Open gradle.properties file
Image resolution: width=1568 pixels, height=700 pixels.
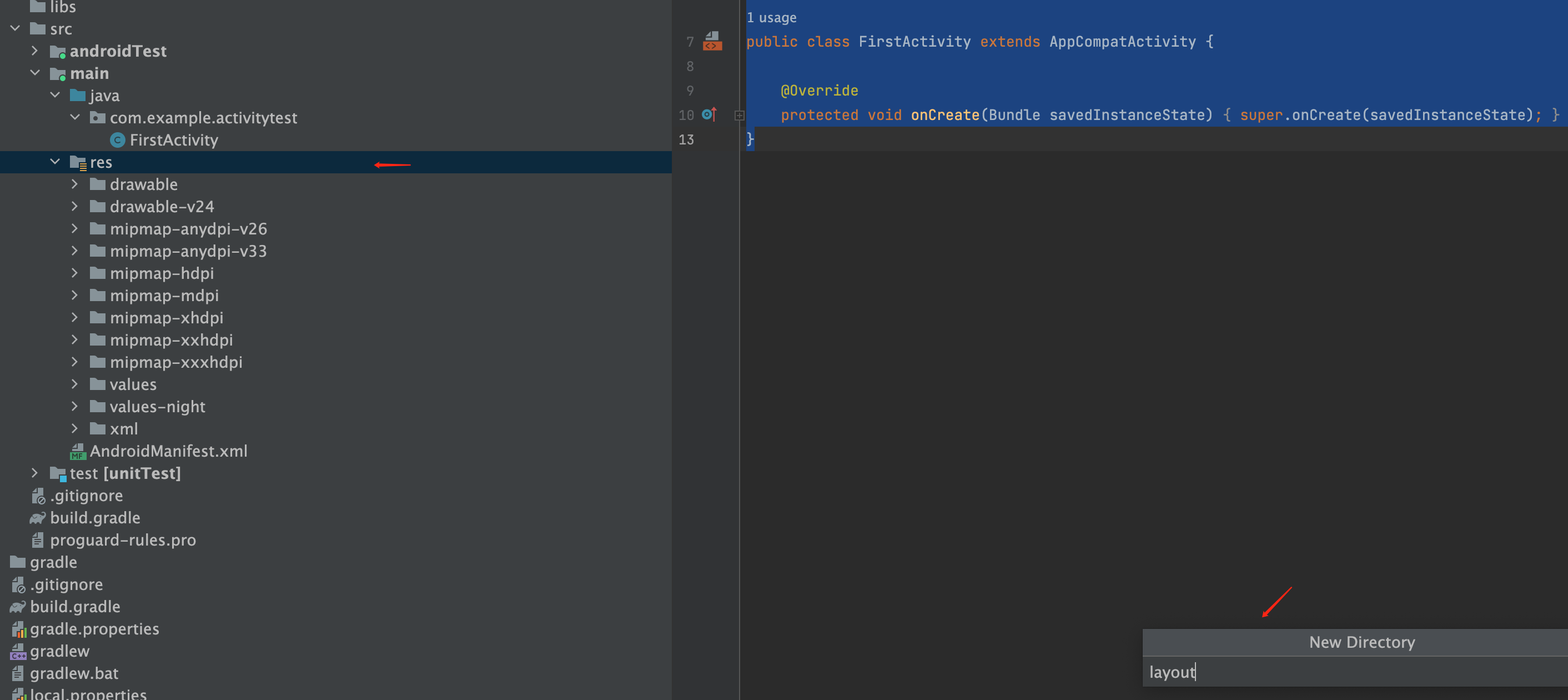94,629
